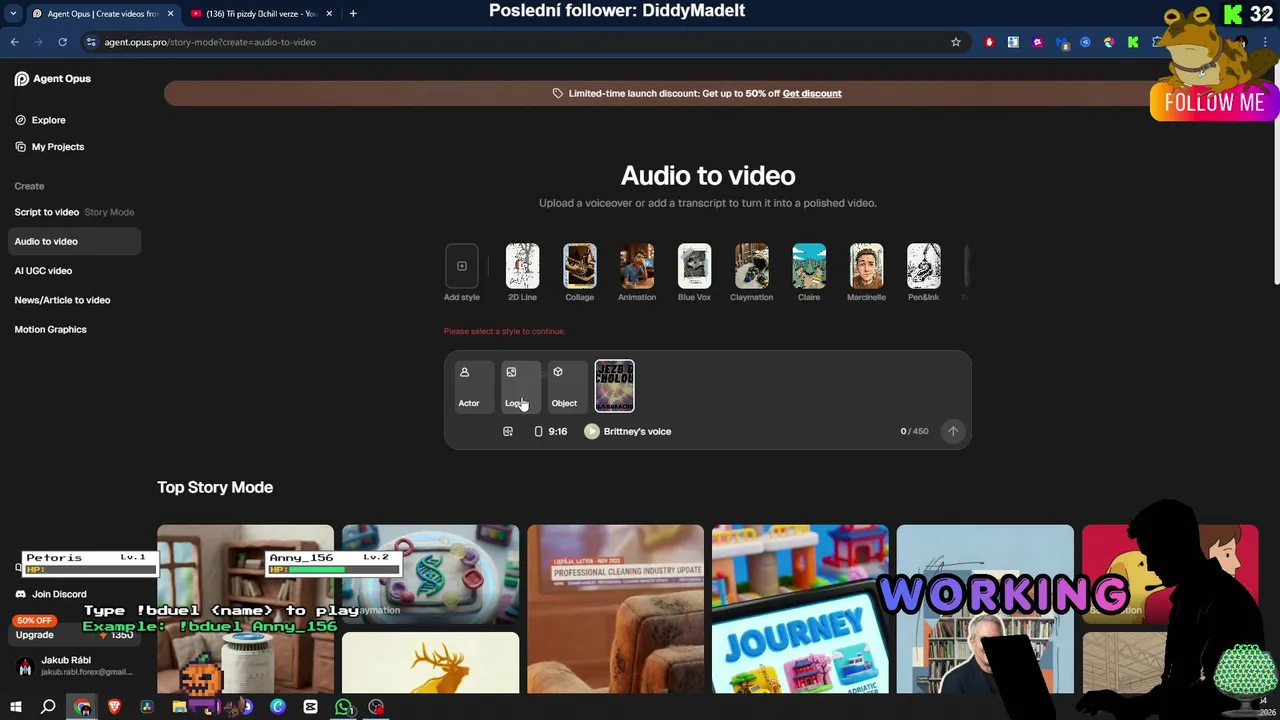Click the Get discount link
Screen dimensions: 1280x720
coord(812,94)
